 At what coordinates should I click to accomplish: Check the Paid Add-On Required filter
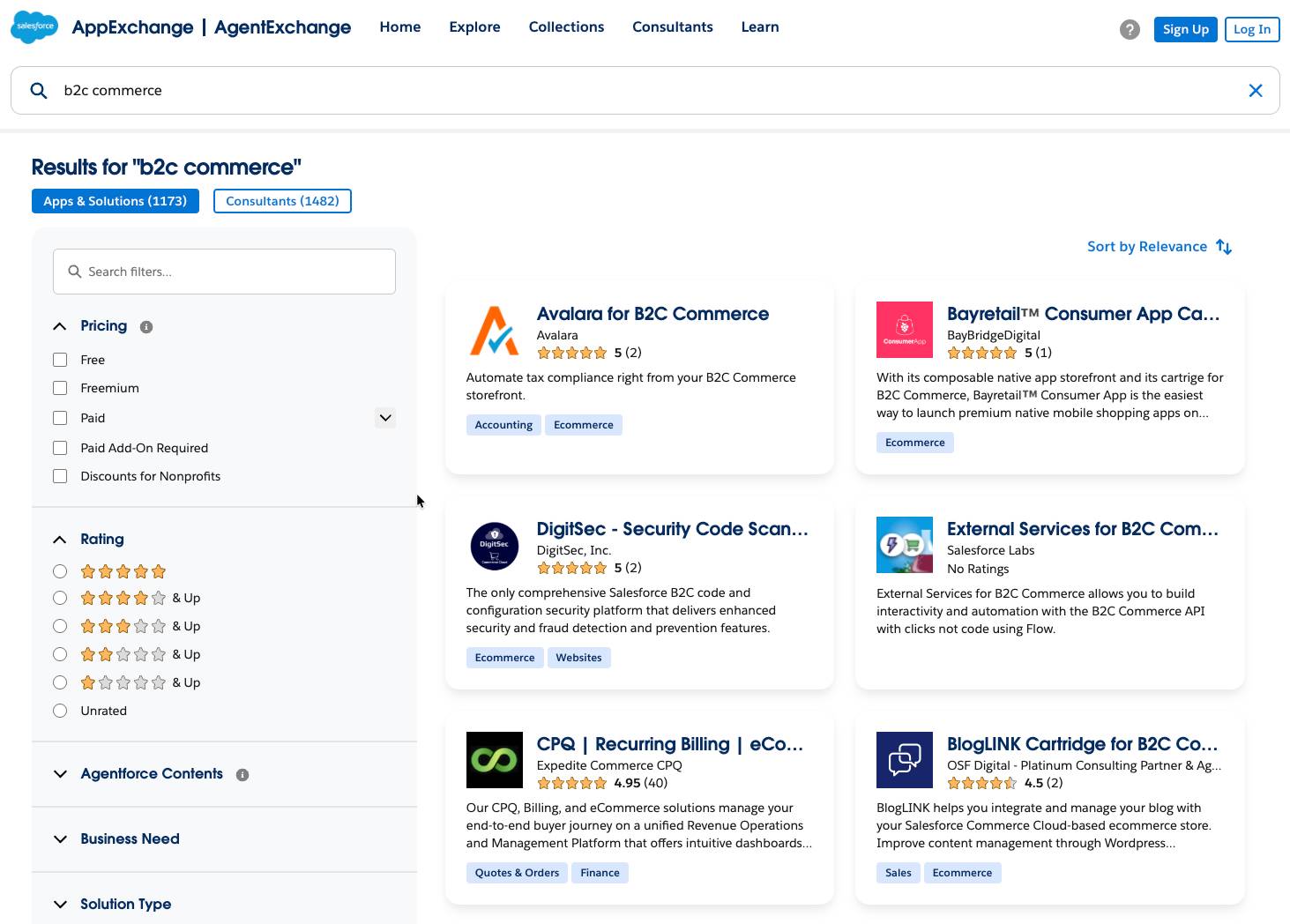click(x=60, y=448)
